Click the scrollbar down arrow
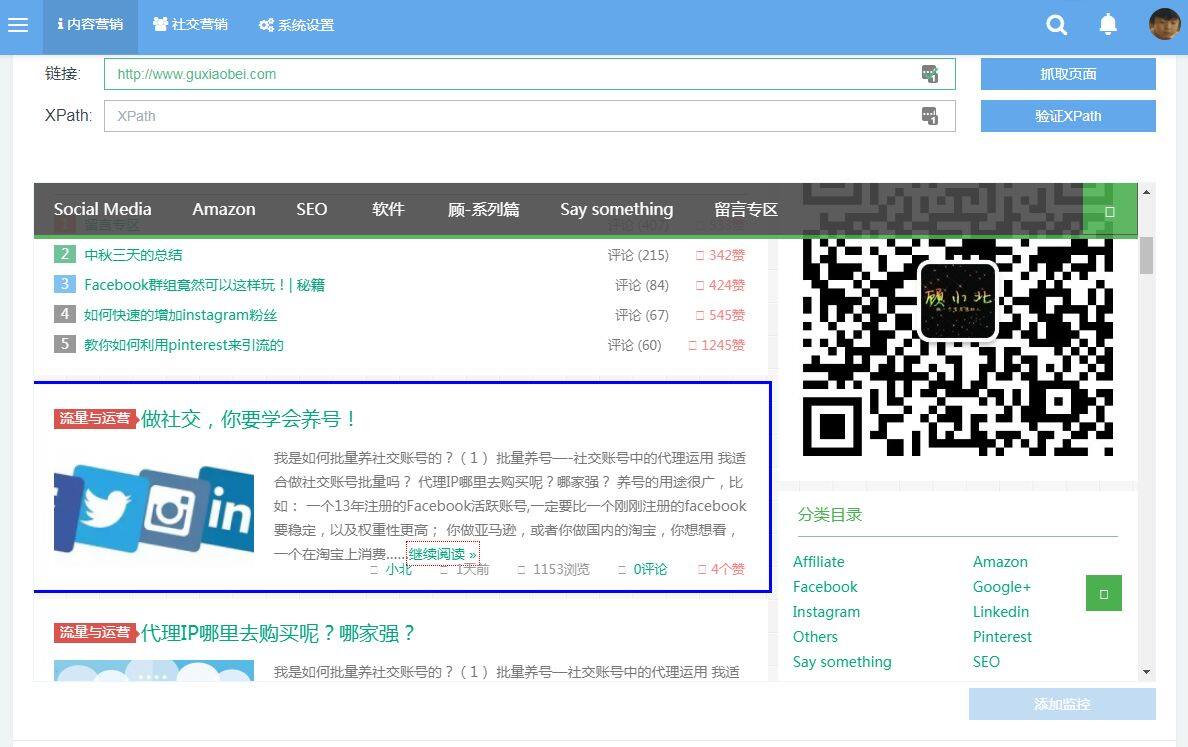1188x747 pixels. (1146, 672)
